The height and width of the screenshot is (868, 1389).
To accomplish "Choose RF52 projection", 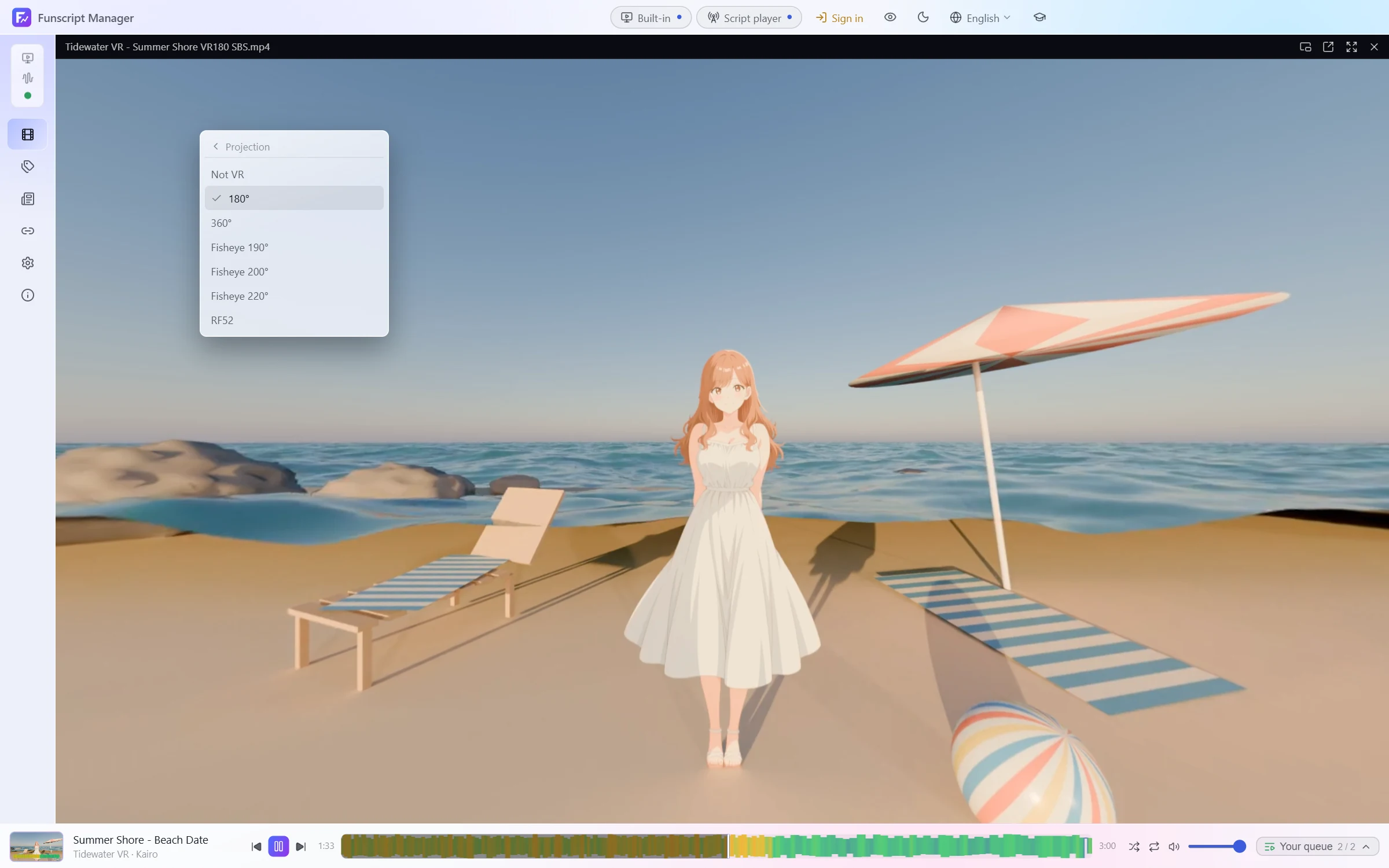I will (x=294, y=320).
